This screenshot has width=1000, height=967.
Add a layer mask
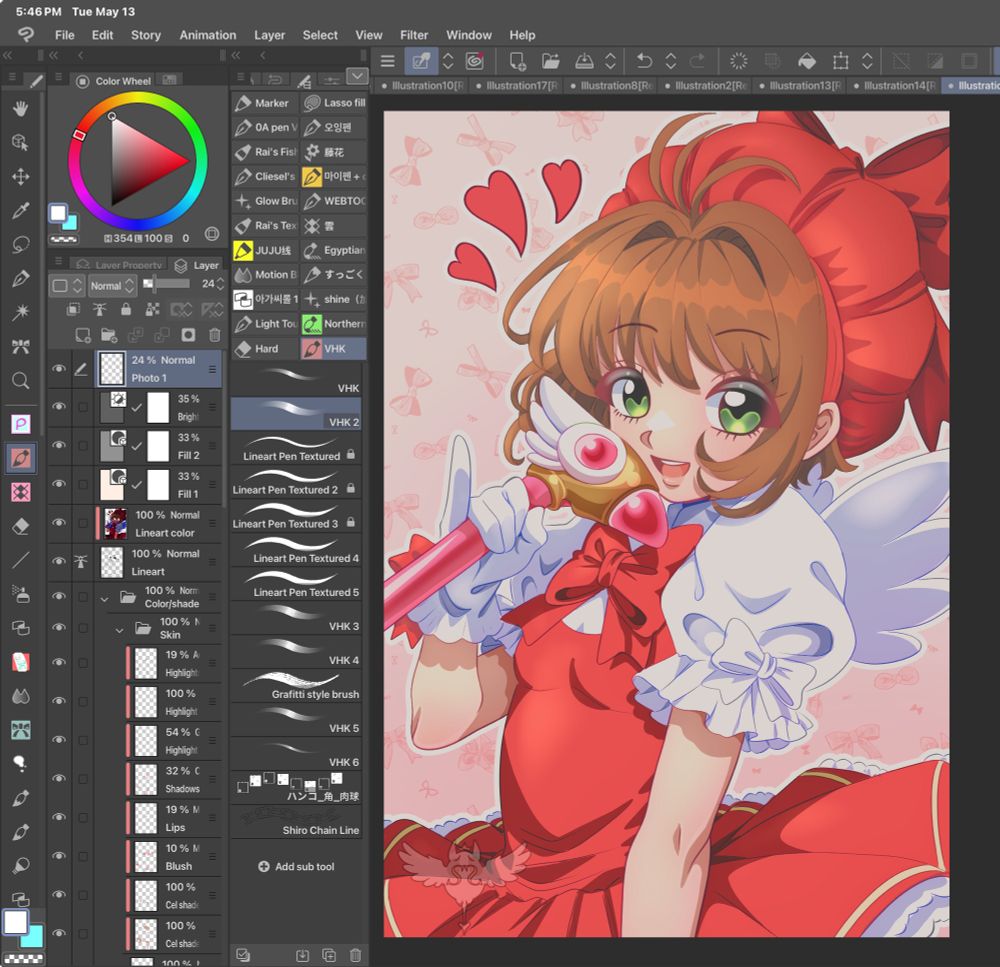click(188, 335)
